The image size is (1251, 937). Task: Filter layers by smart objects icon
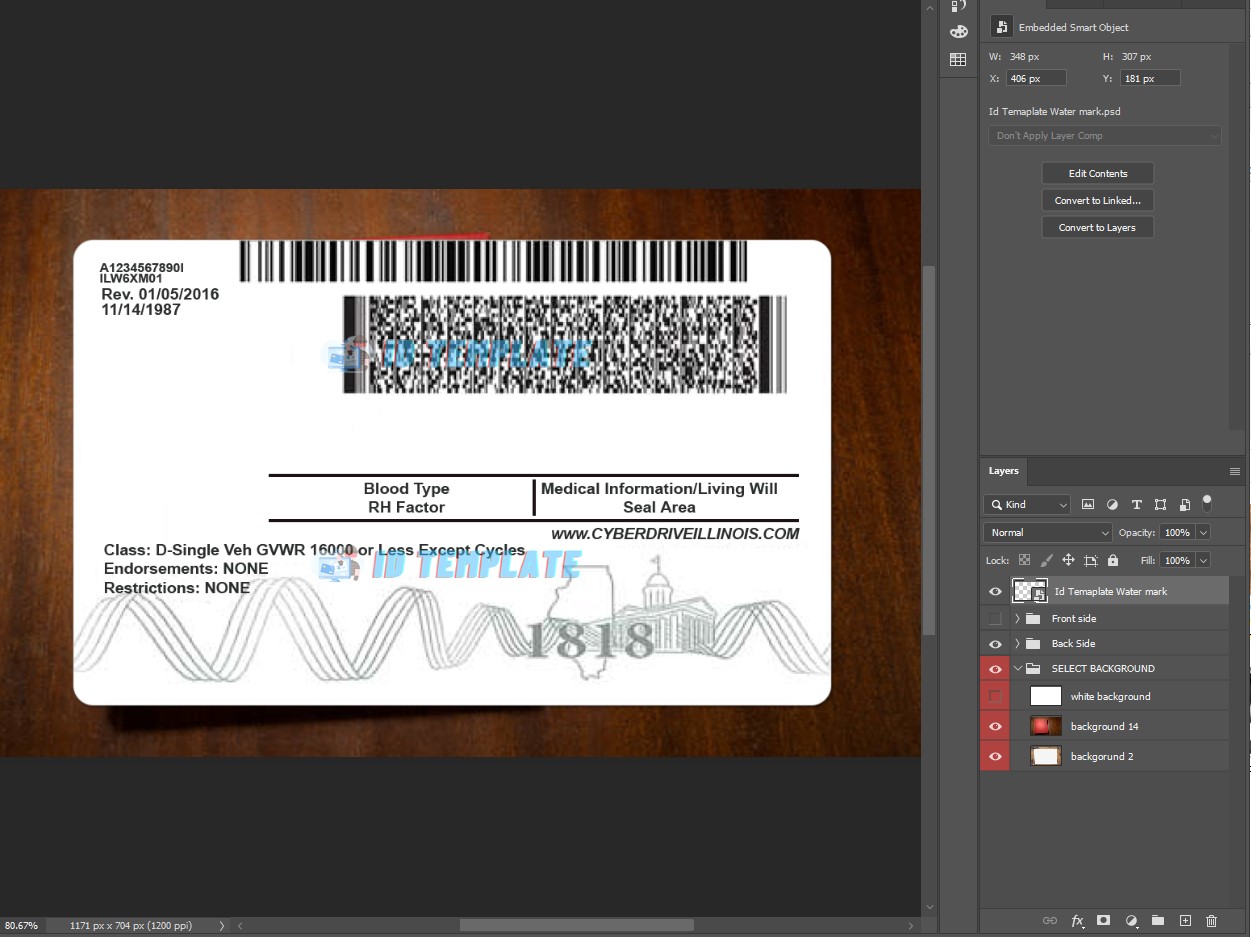click(1184, 505)
